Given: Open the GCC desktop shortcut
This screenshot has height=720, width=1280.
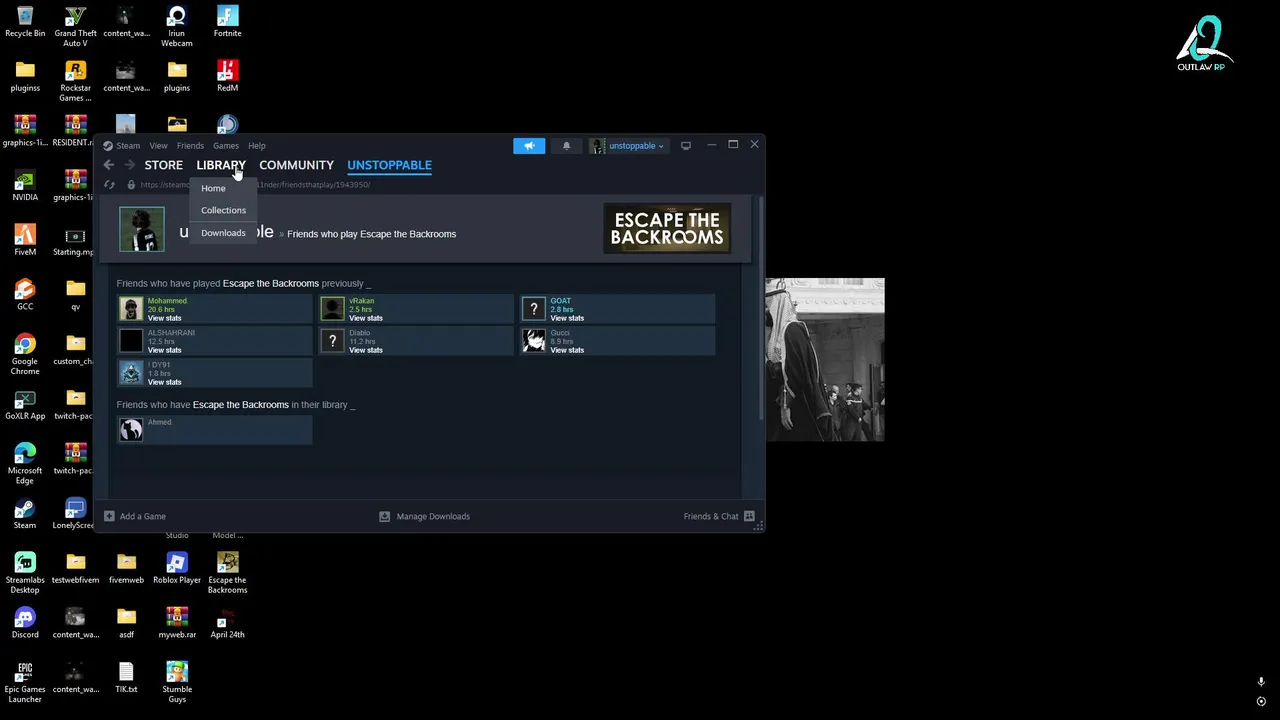Looking at the screenshot, I should [x=25, y=295].
